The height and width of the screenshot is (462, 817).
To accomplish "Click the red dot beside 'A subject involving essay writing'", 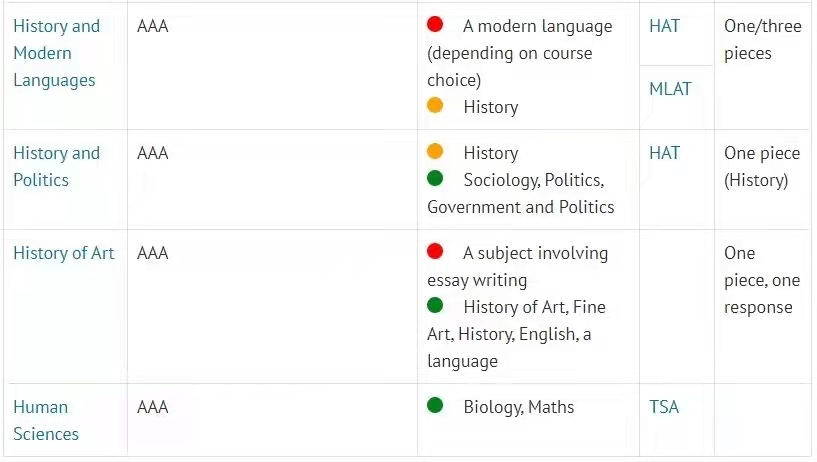I will tap(435, 251).
